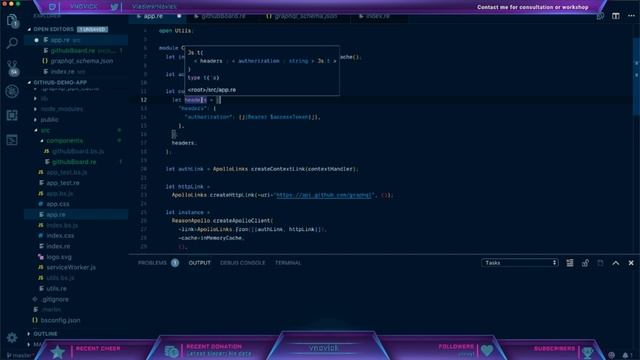Image resolution: width=640 pixels, height=360 pixels.
Task: Open the Manage gear menu
Action: click(12, 338)
